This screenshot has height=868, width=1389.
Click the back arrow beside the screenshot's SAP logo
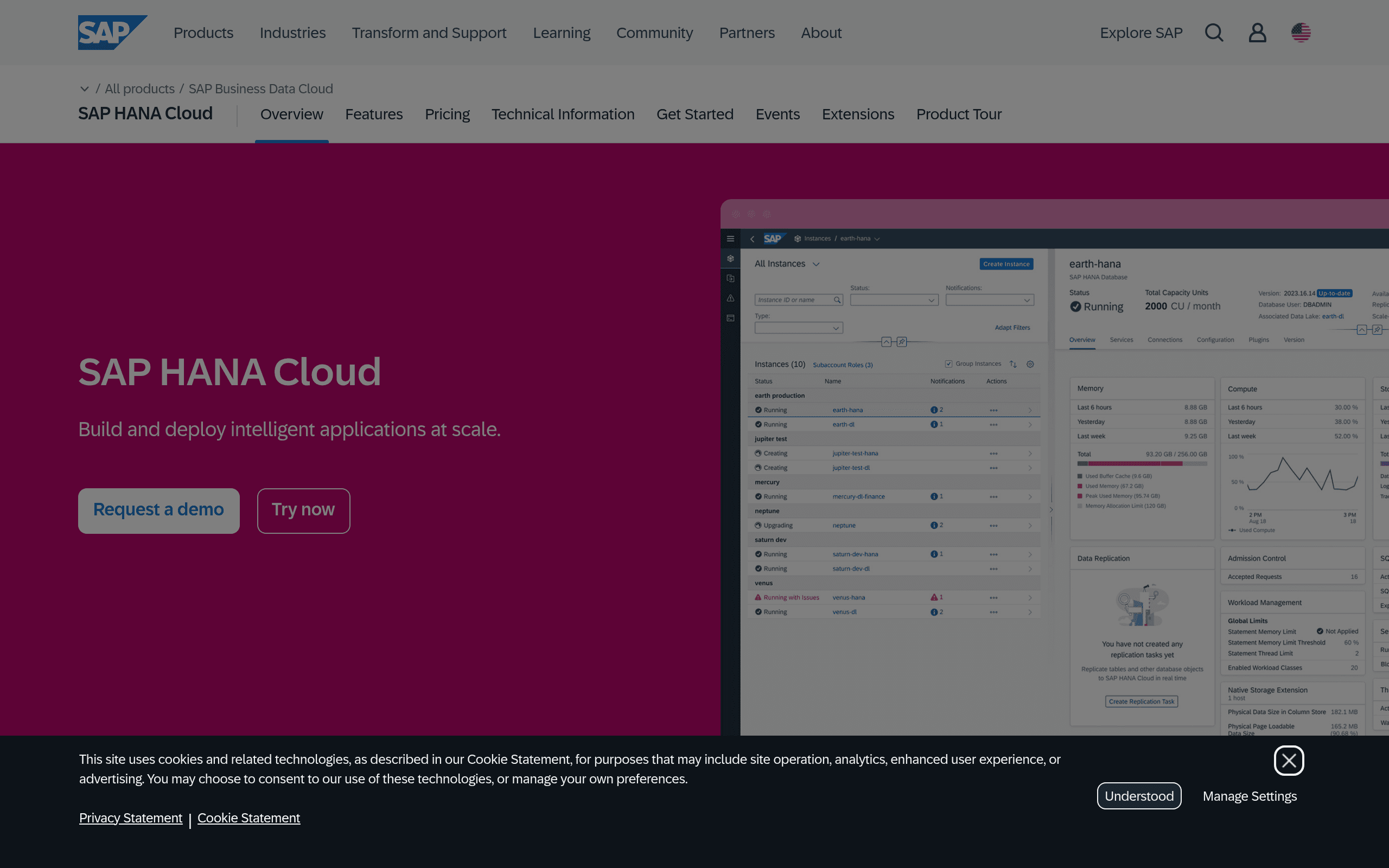point(752,239)
